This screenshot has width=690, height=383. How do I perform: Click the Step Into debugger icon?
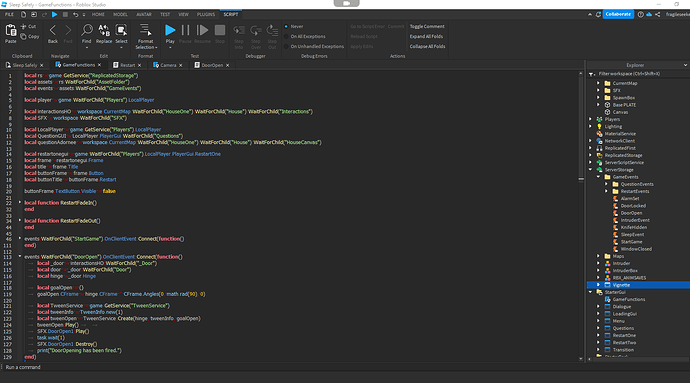239,30
